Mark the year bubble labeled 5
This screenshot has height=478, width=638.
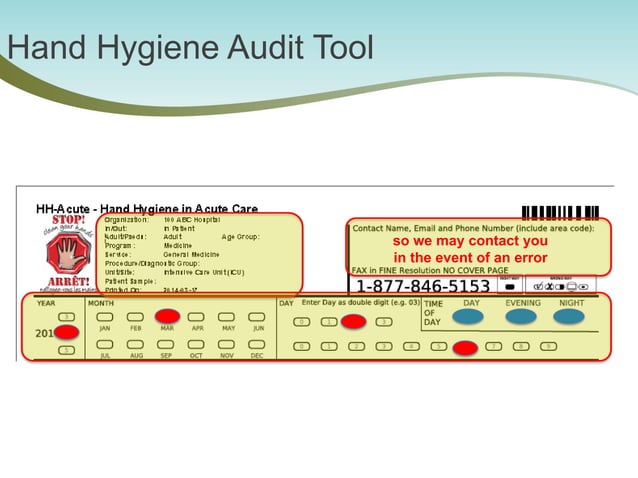[x=66, y=350]
